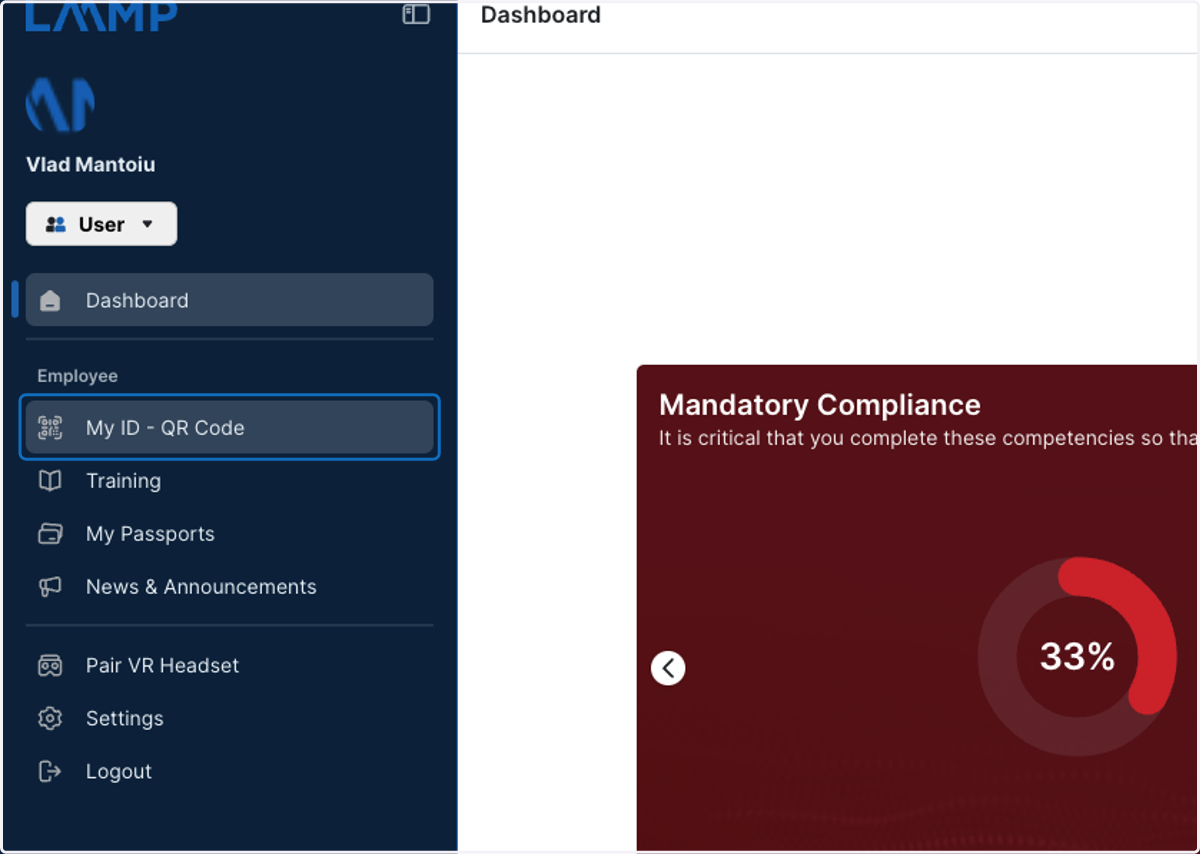This screenshot has width=1200, height=854.
Task: Click the QR code icon
Action: pyautogui.click(x=50, y=428)
